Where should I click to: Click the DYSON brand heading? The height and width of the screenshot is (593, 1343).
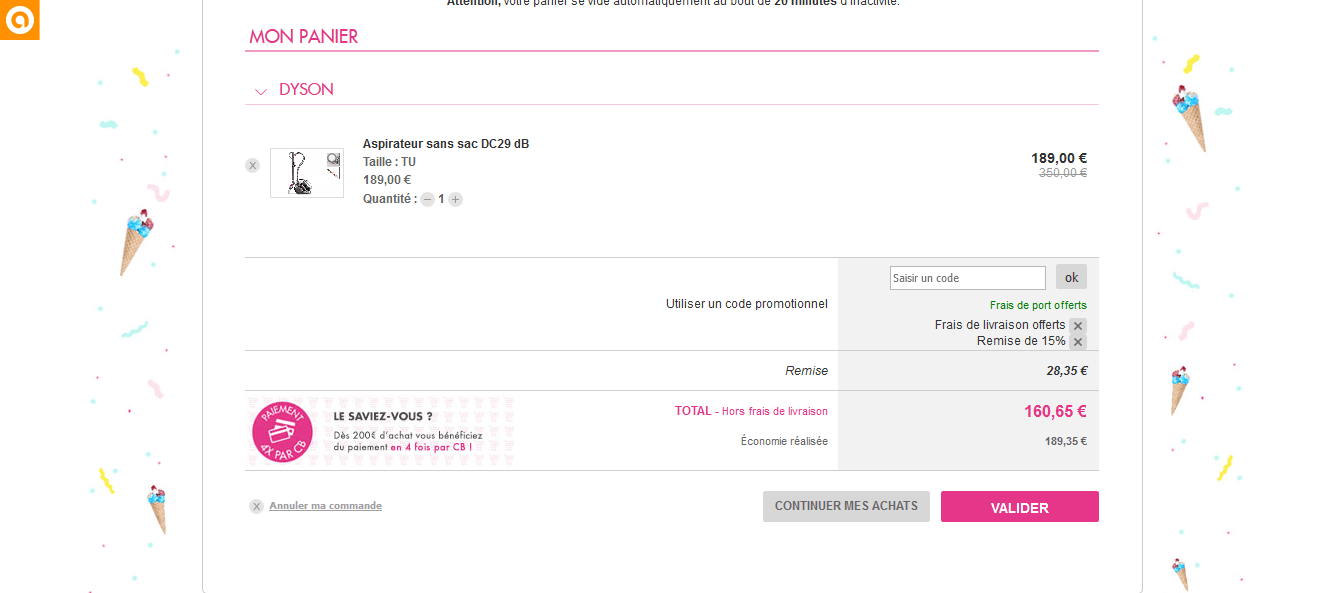[x=306, y=89]
